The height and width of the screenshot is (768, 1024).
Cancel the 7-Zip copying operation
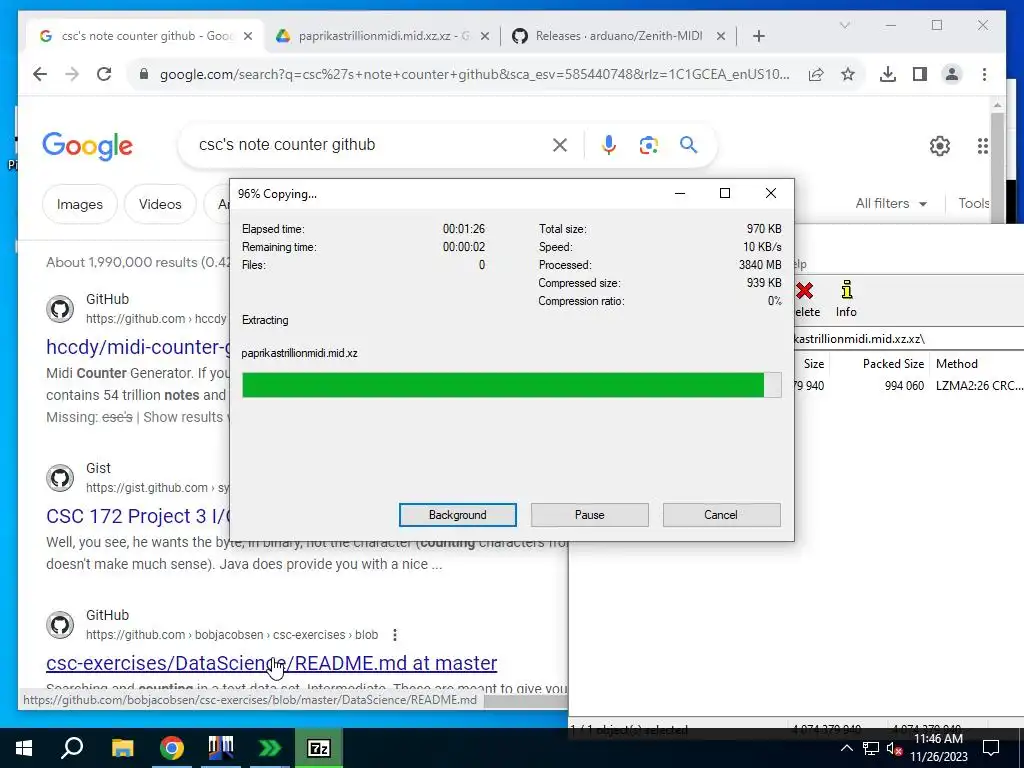click(721, 515)
